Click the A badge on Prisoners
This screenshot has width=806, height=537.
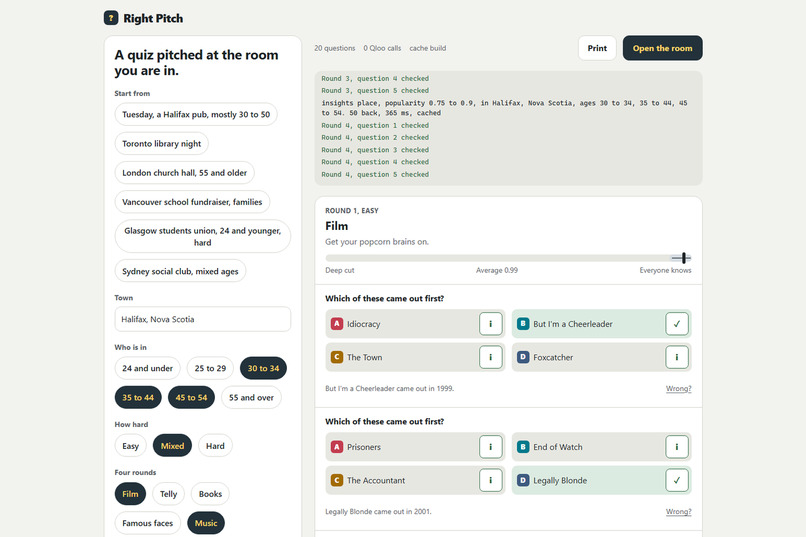[337, 447]
